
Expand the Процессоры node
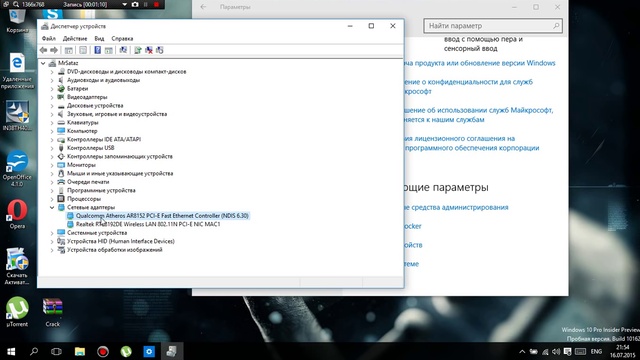pos(52,199)
